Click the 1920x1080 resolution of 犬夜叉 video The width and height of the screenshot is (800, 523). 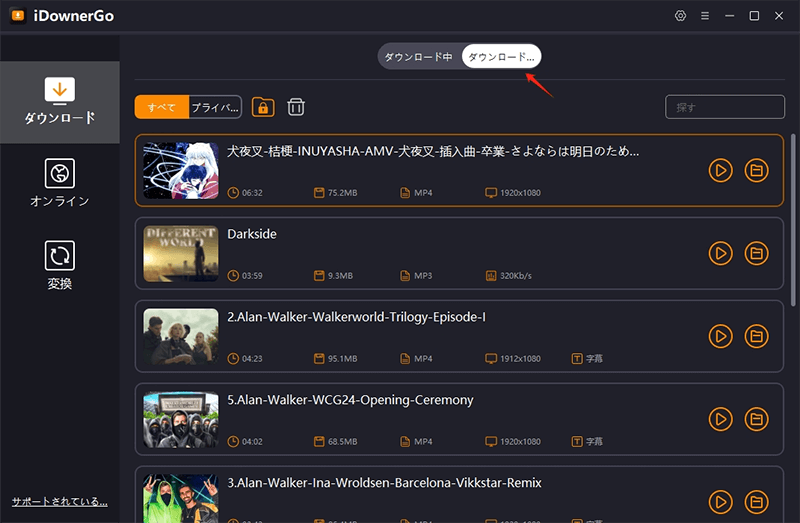[x=520, y=193]
